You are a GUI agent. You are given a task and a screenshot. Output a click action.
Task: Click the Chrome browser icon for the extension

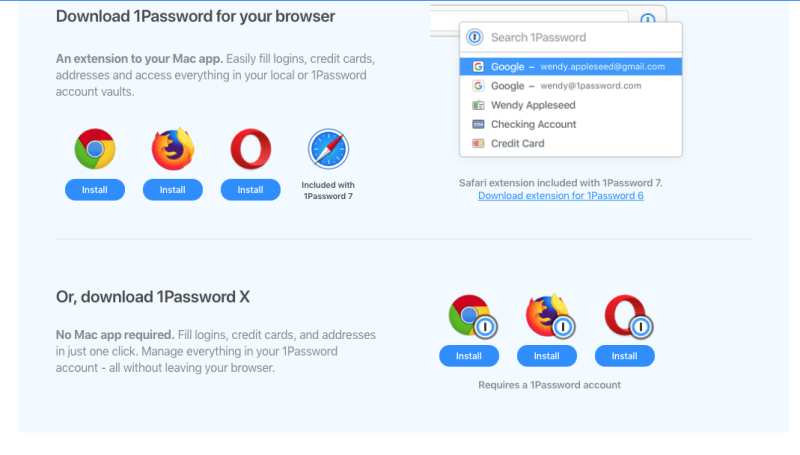point(95,149)
